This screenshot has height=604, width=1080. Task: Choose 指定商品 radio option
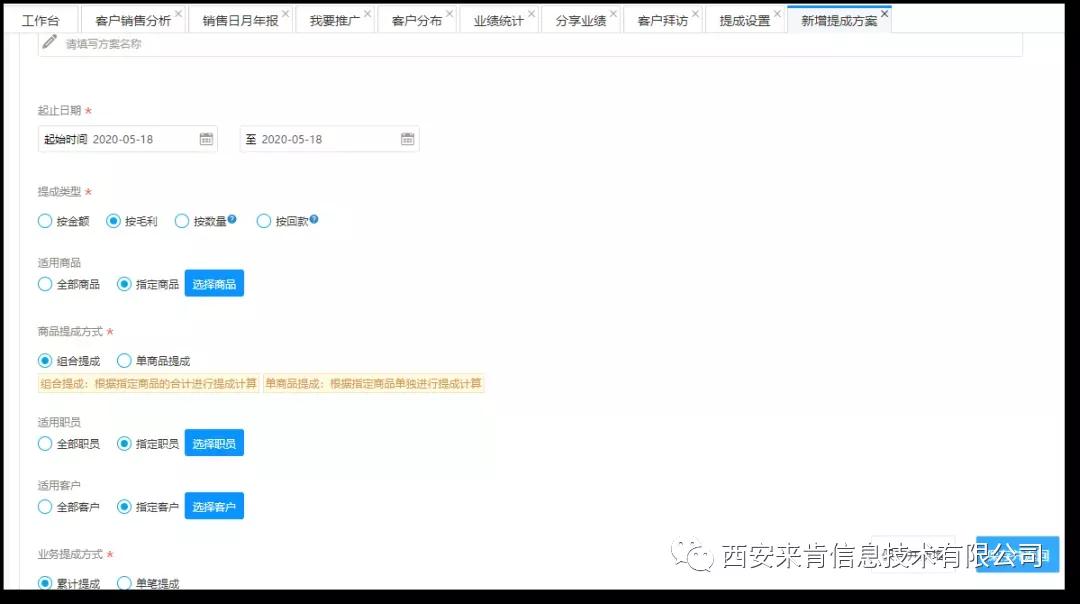tap(124, 284)
